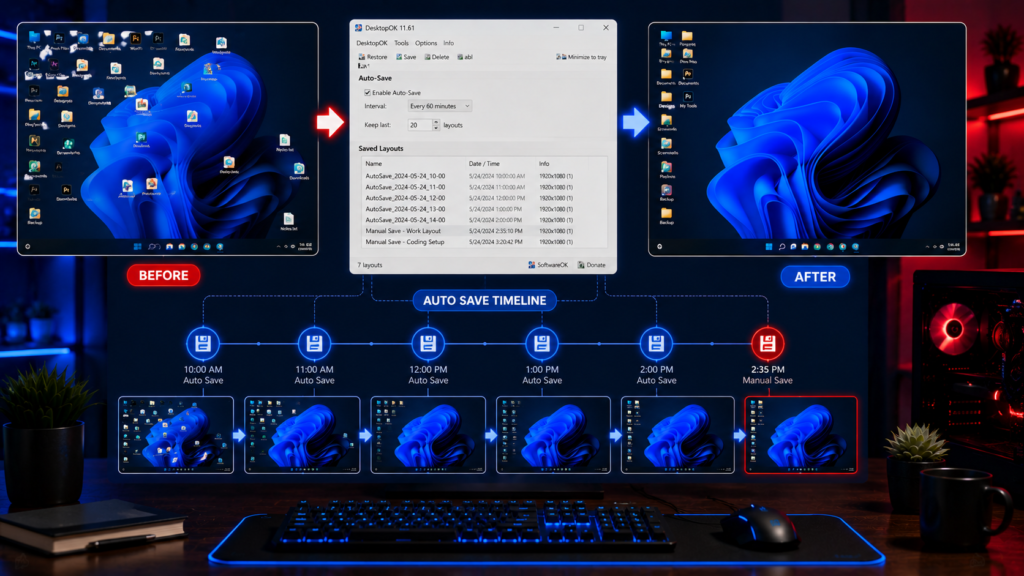Click the red 2:35 PM Manual Save icon
This screenshot has width=1024, height=576.
(x=767, y=344)
